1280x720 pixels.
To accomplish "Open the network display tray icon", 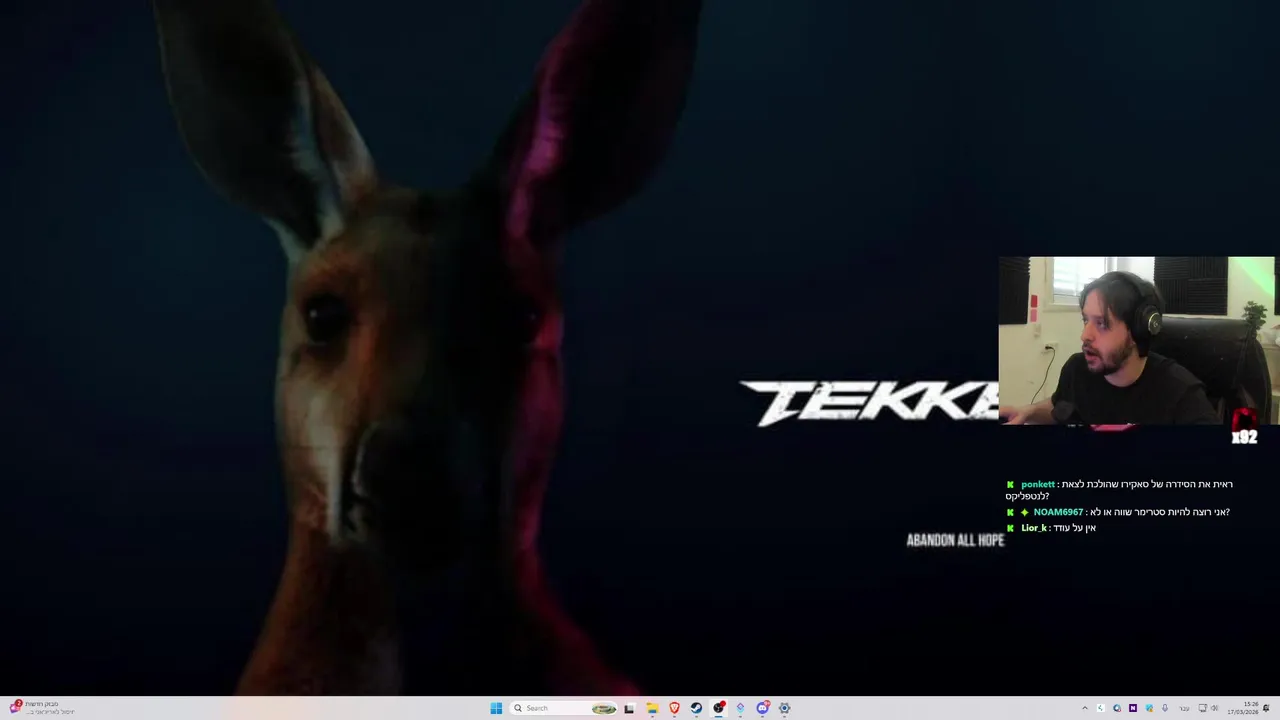I will pyautogui.click(x=1202, y=708).
